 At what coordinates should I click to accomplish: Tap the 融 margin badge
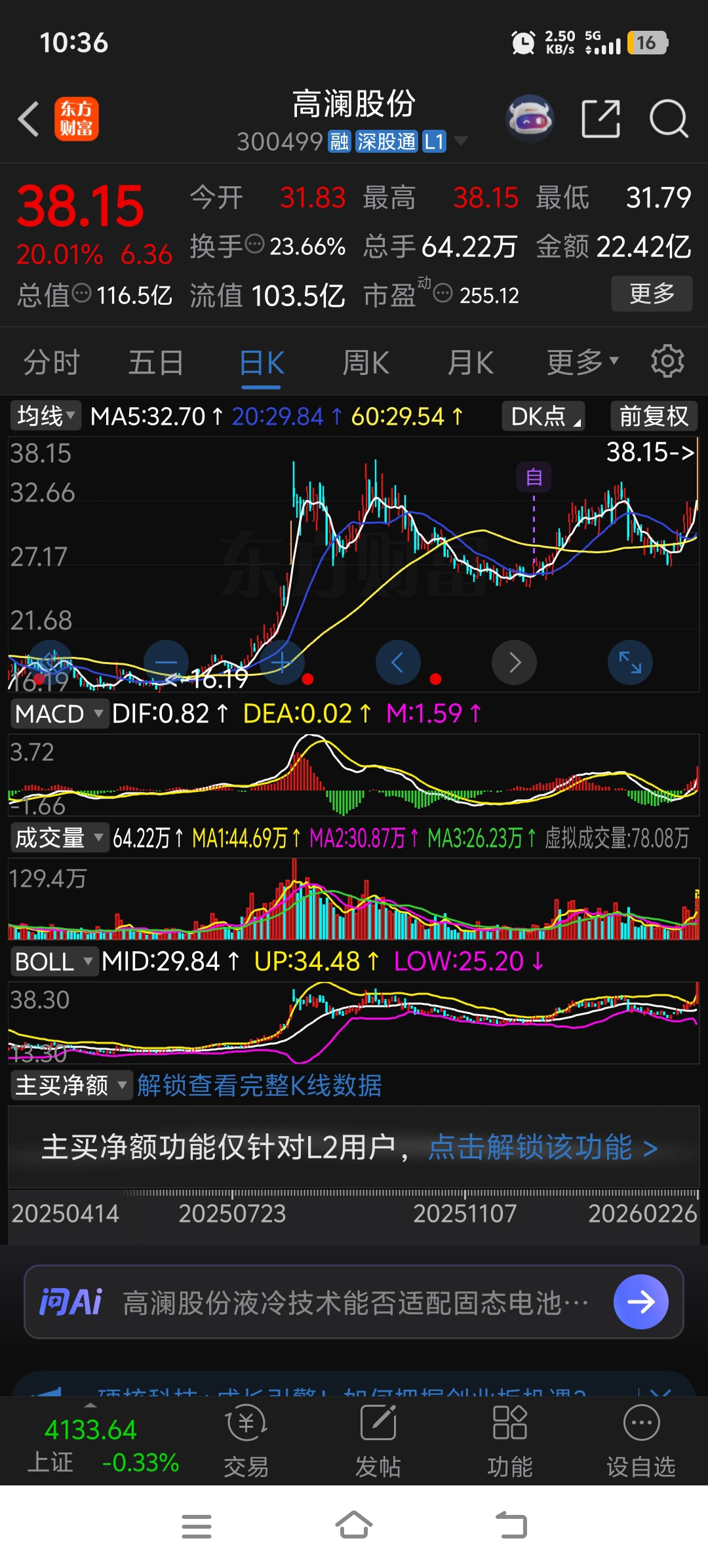tap(339, 141)
